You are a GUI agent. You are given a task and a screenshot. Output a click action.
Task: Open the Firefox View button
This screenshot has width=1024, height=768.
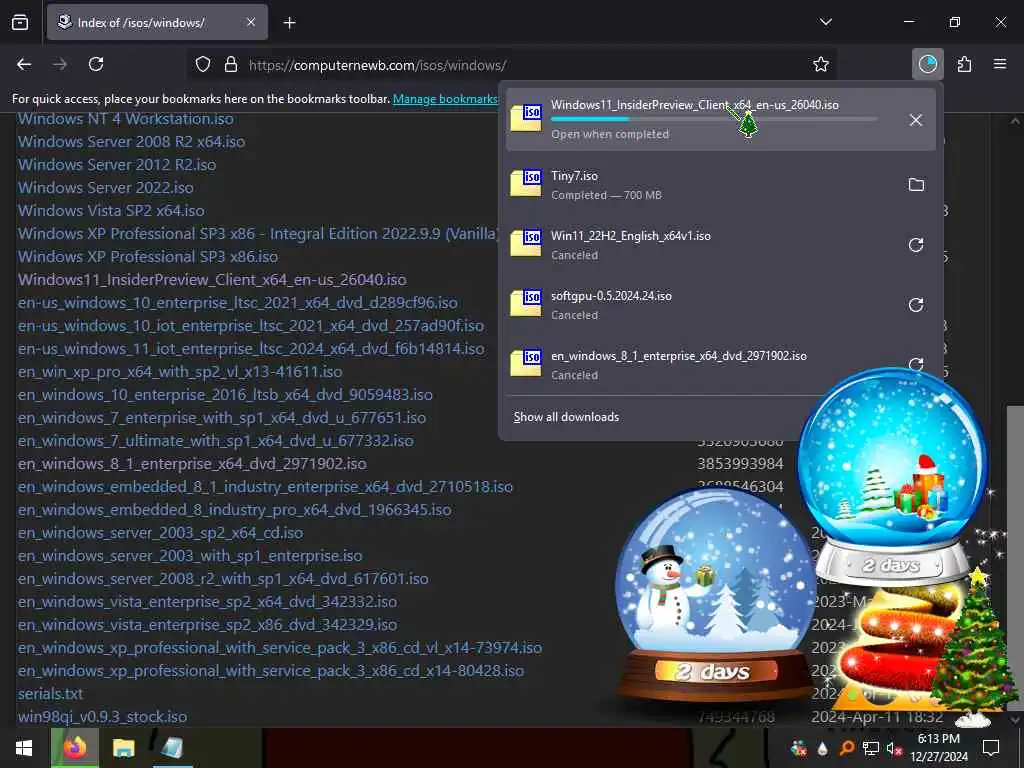tap(20, 23)
